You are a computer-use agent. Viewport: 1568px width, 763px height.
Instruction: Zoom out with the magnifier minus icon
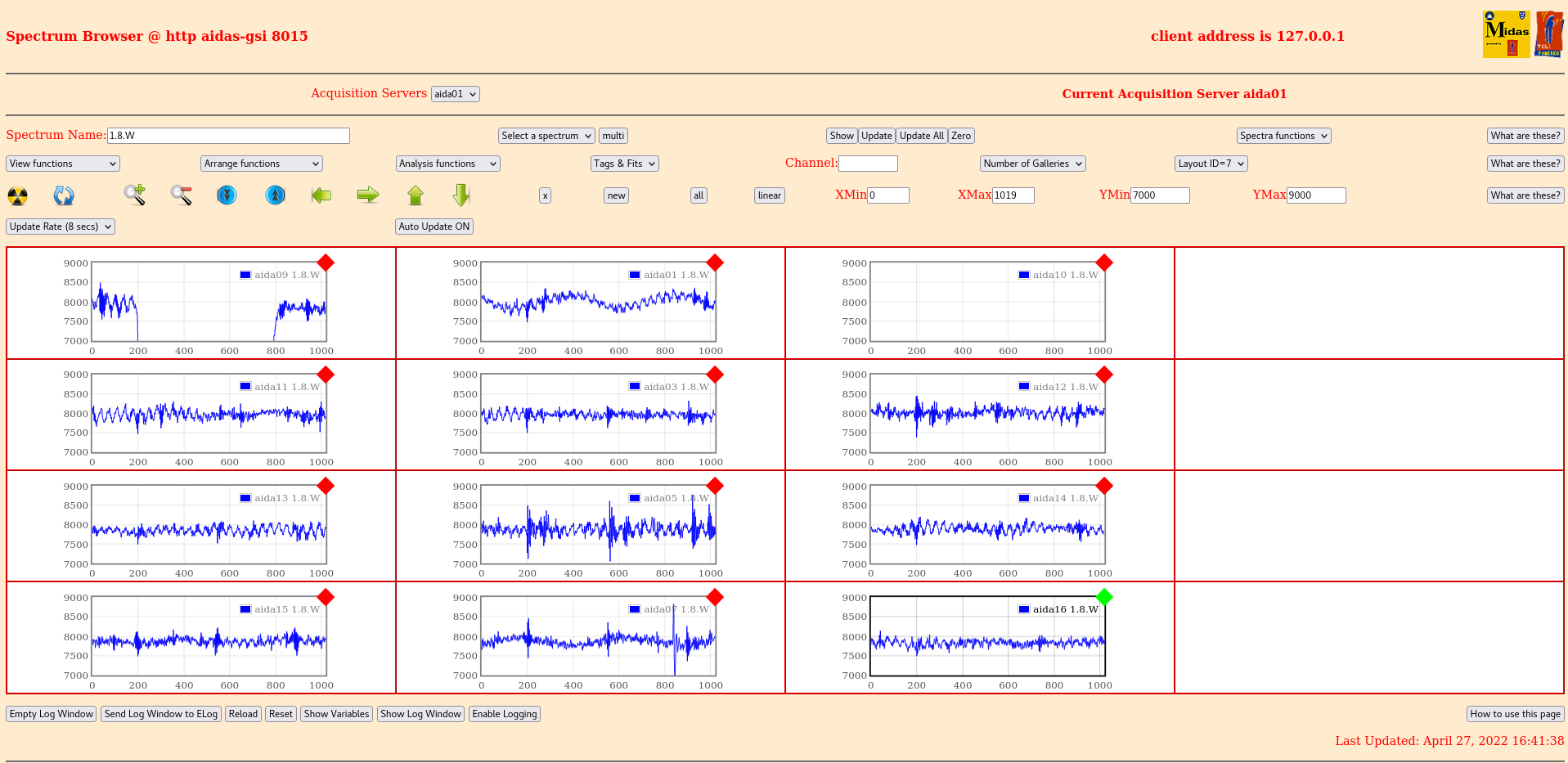[x=181, y=195]
